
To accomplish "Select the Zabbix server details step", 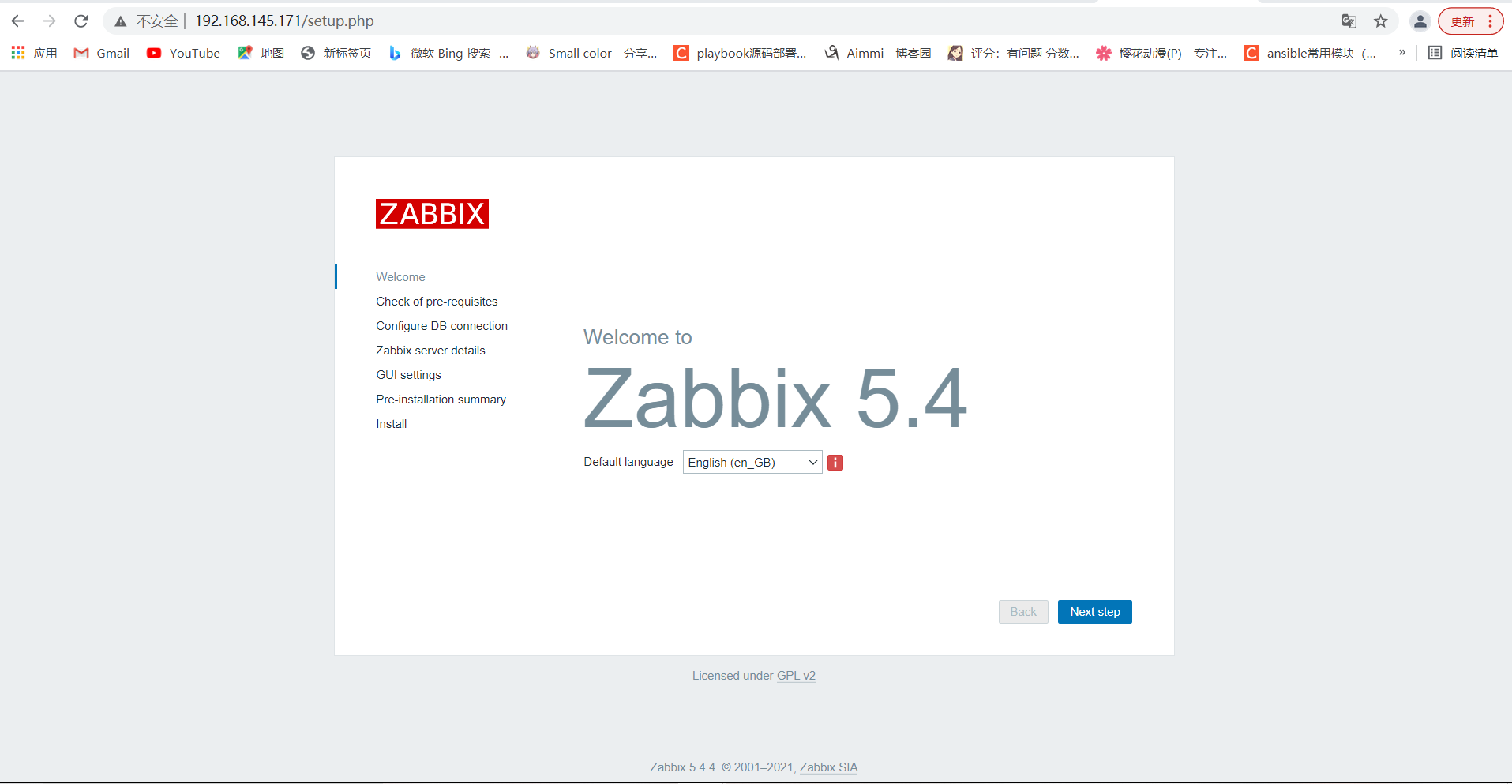I will click(x=430, y=351).
